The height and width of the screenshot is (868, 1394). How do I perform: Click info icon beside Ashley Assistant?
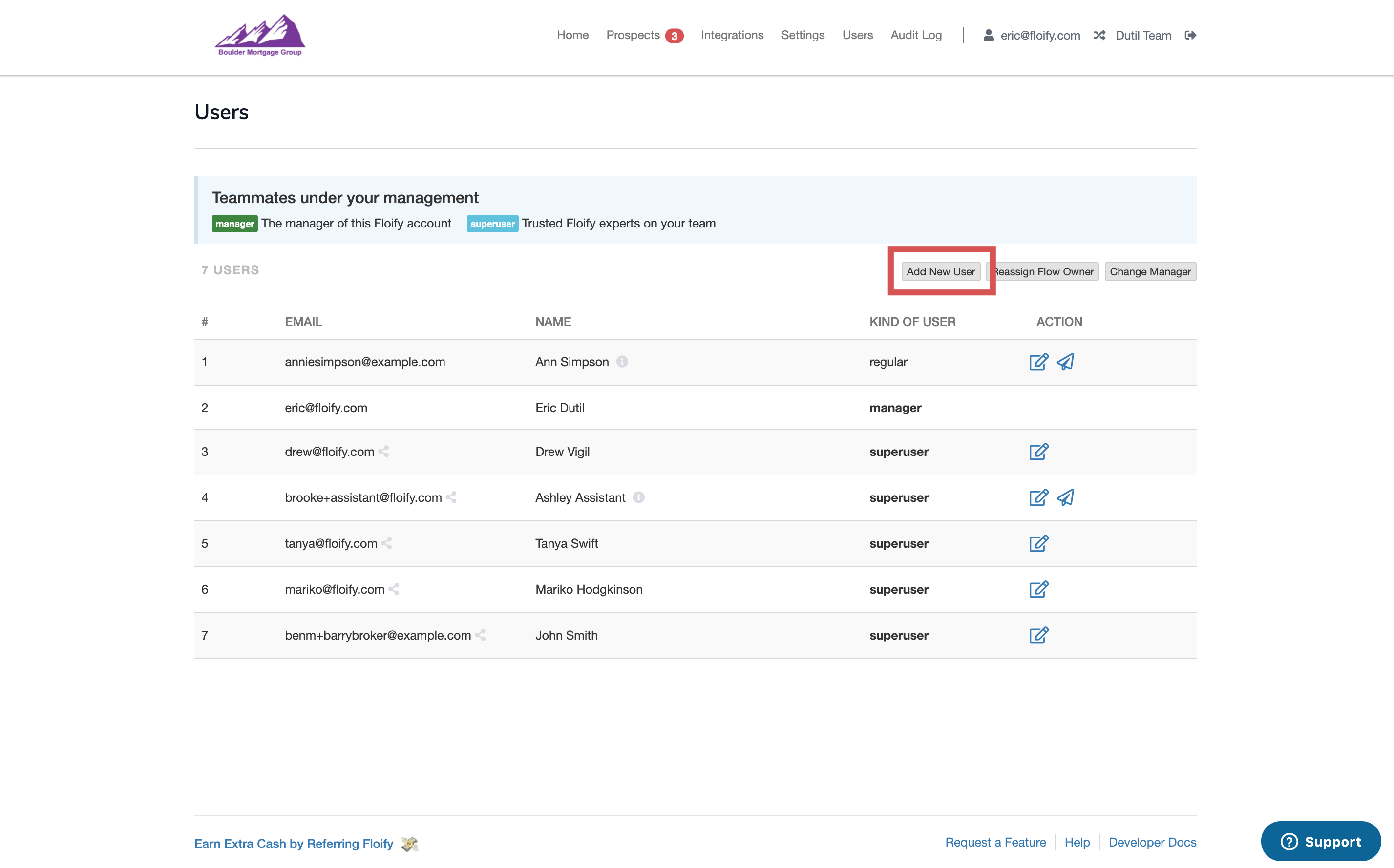tap(639, 497)
